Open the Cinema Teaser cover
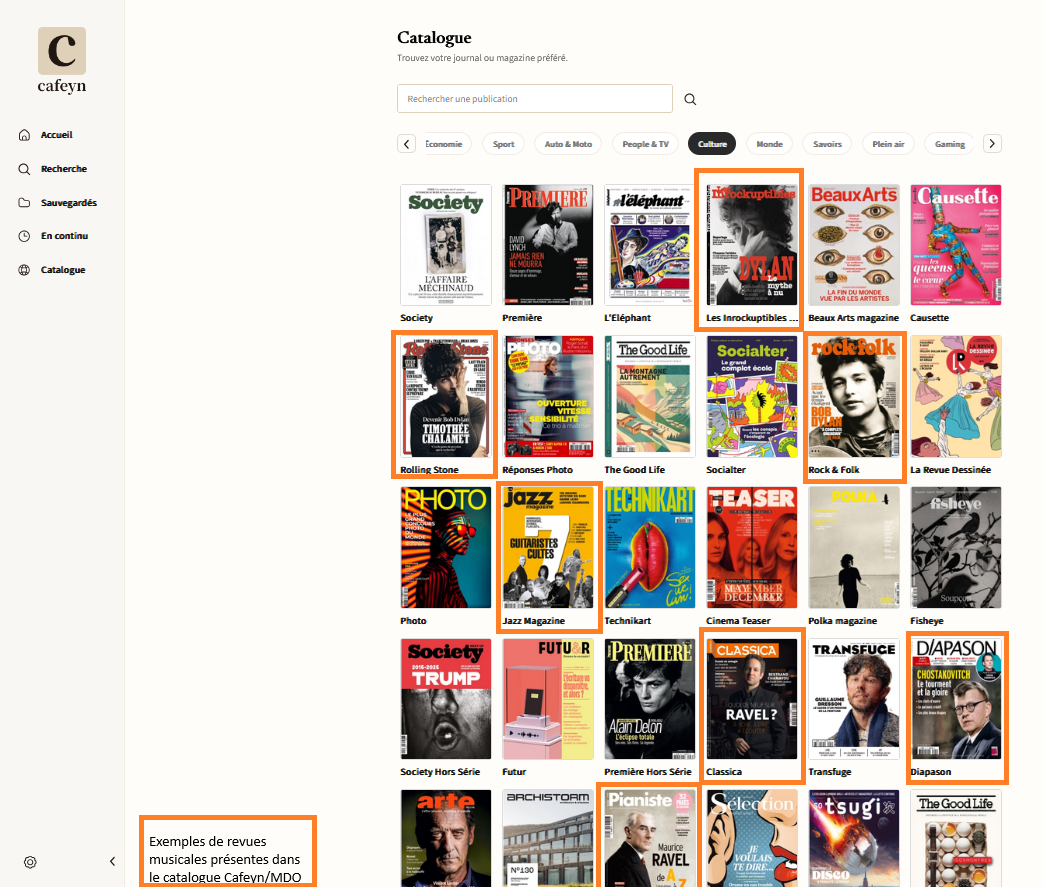The width and height of the screenshot is (1044, 887). pyautogui.click(x=752, y=547)
